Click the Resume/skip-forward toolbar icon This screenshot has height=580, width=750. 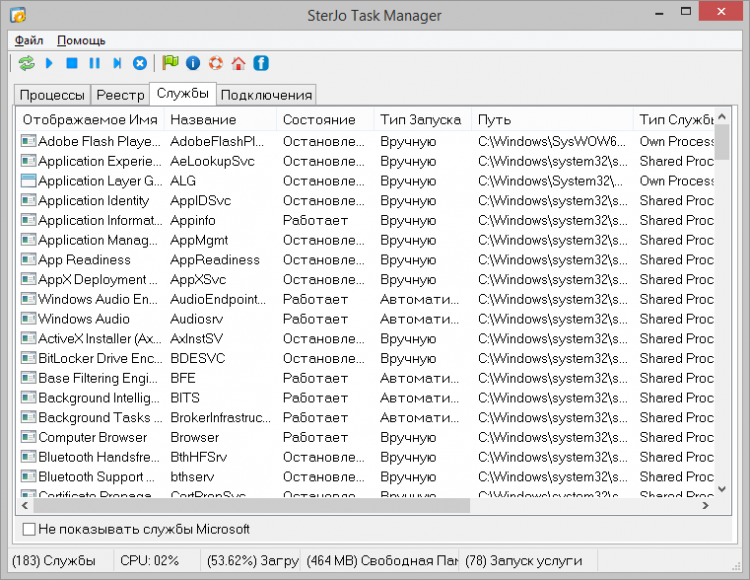(117, 63)
